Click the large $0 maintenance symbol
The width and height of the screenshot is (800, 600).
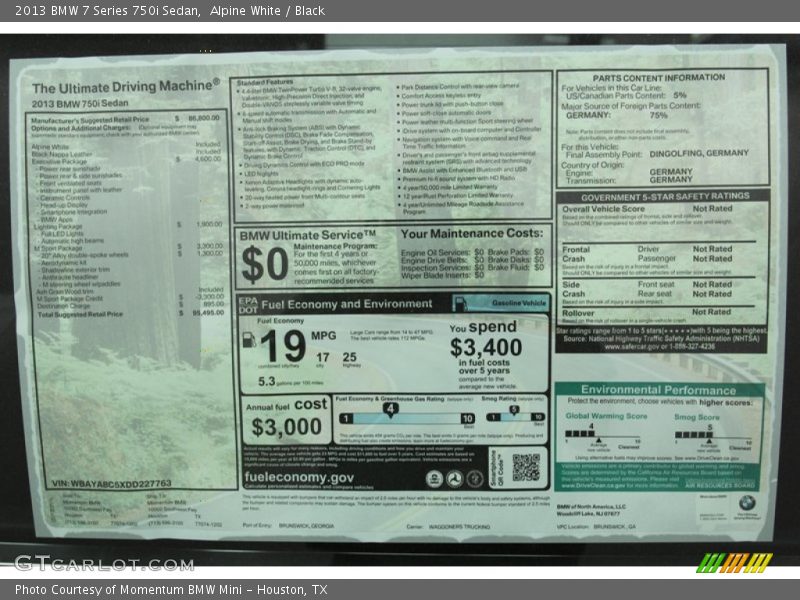point(264,265)
